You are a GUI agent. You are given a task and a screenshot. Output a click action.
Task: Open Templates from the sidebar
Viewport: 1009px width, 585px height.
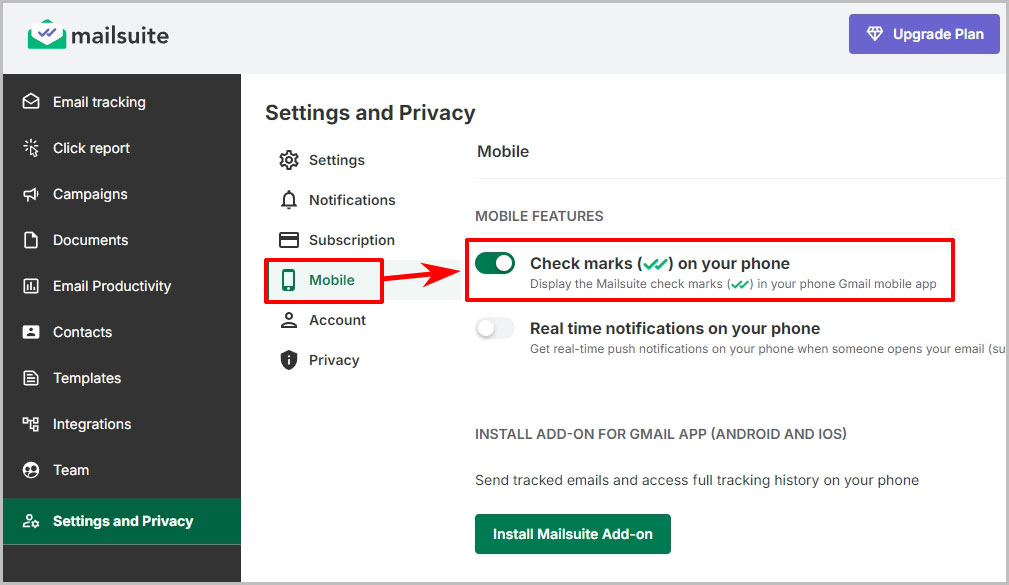(x=122, y=378)
